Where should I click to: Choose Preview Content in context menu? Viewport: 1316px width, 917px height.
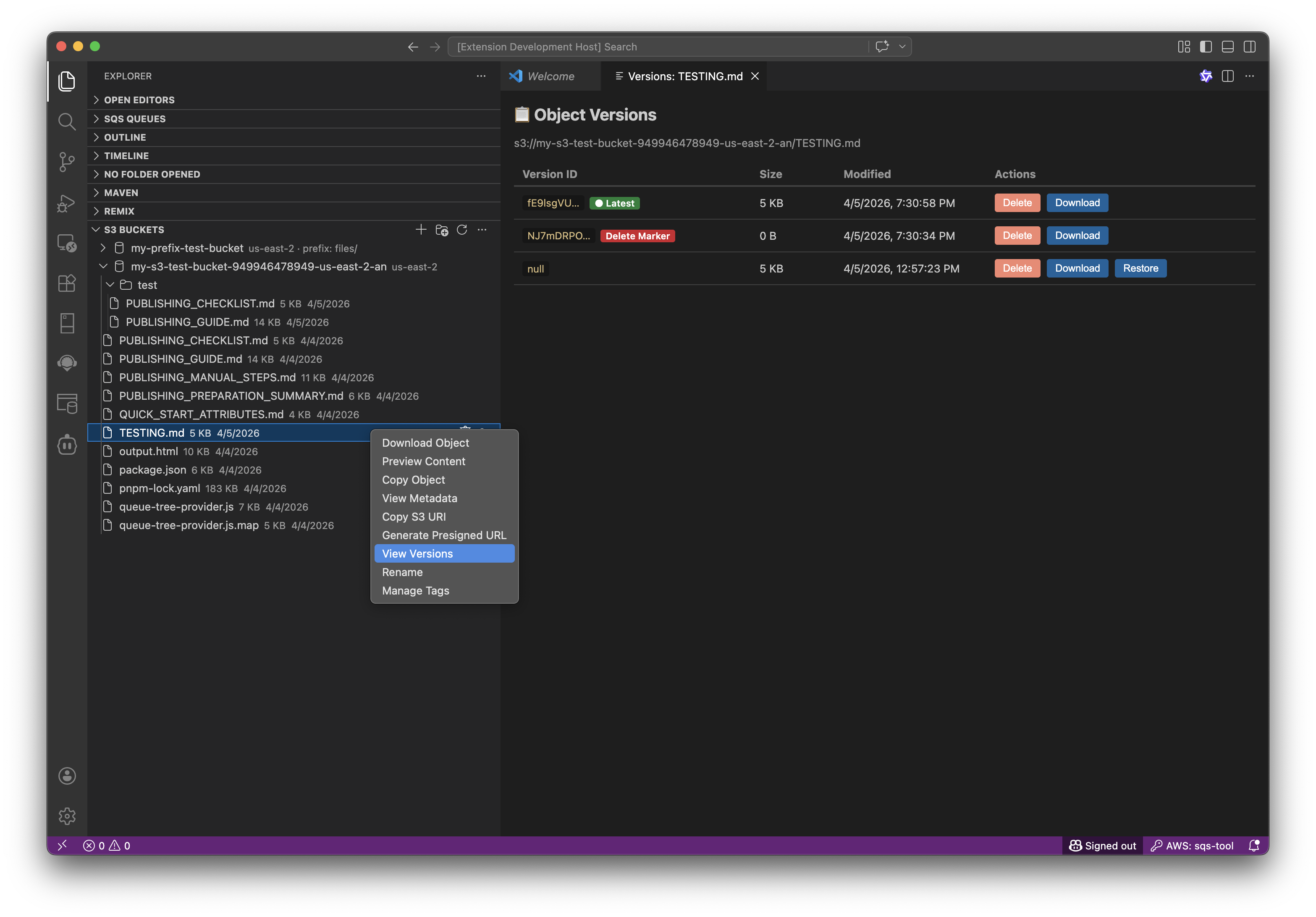tap(444, 461)
